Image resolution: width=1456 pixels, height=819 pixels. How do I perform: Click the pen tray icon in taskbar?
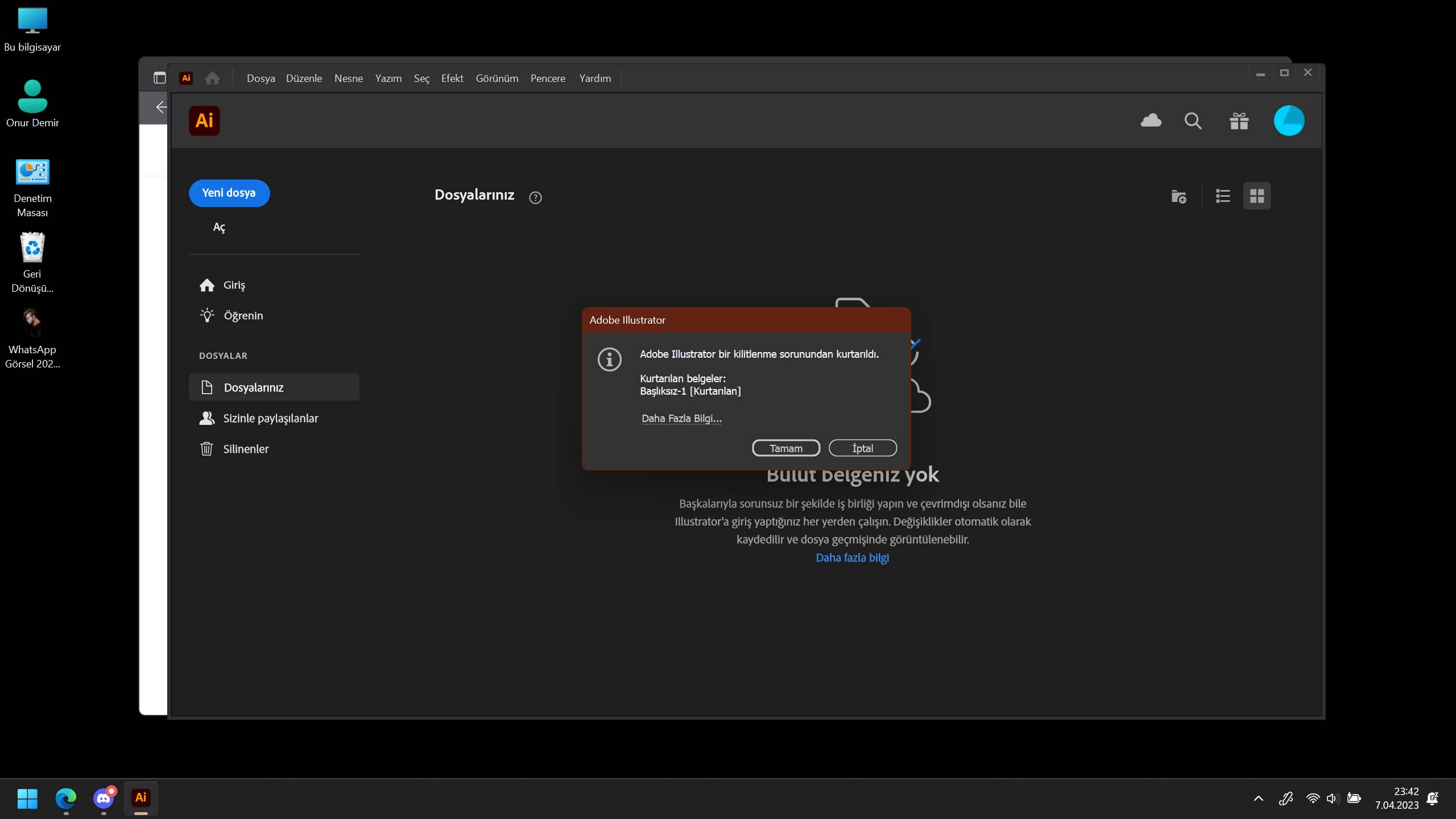click(1286, 799)
